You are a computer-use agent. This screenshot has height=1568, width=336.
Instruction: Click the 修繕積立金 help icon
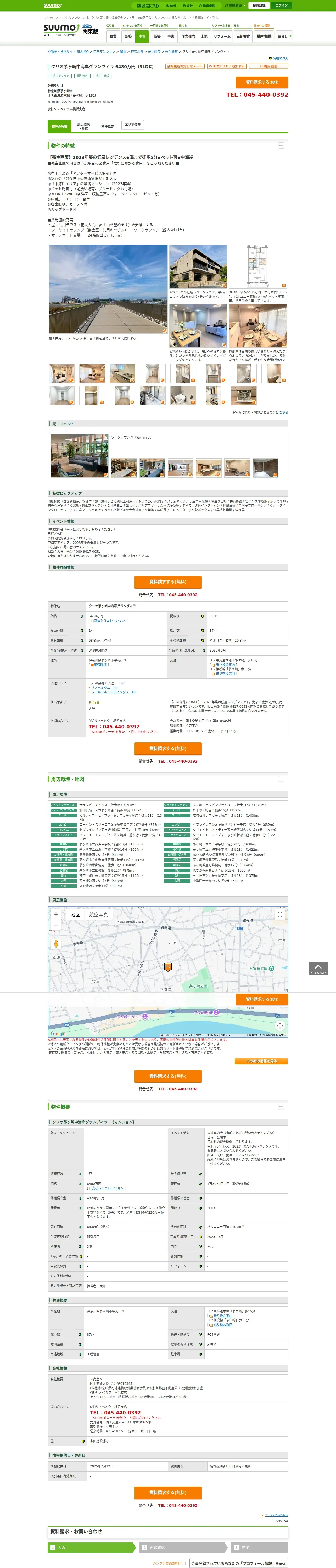pos(80,1198)
